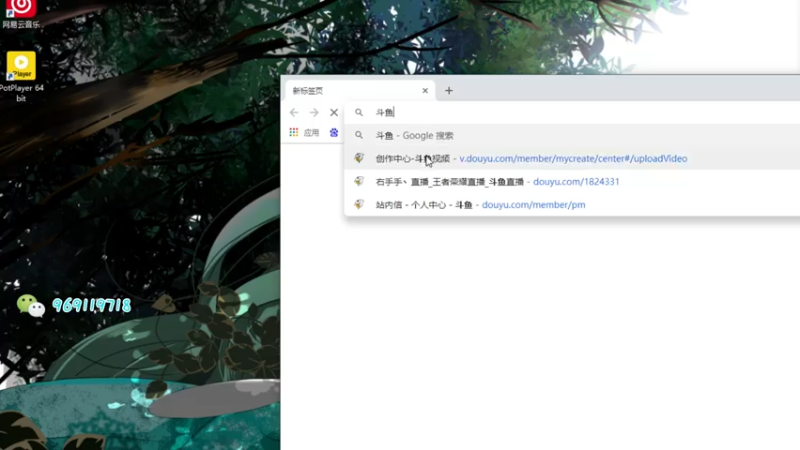800x450 pixels.
Task: Choose the 斗鱼 - Google 搜索 suggestion
Action: [x=572, y=135]
